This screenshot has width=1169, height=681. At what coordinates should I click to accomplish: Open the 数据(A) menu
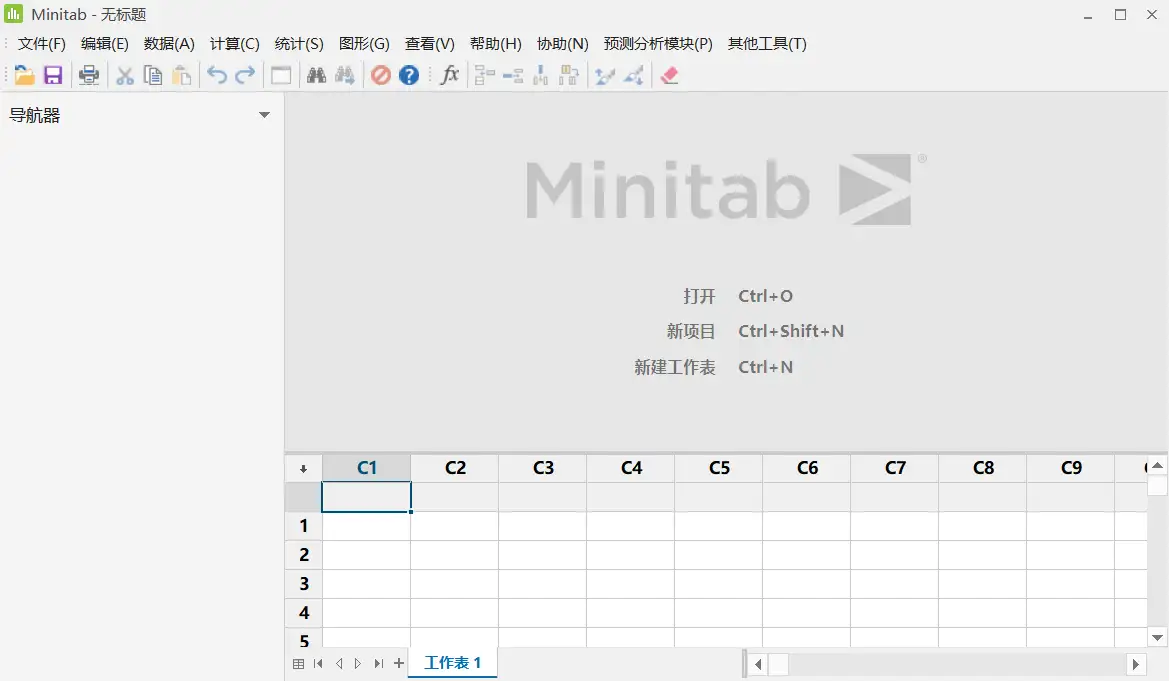(169, 44)
